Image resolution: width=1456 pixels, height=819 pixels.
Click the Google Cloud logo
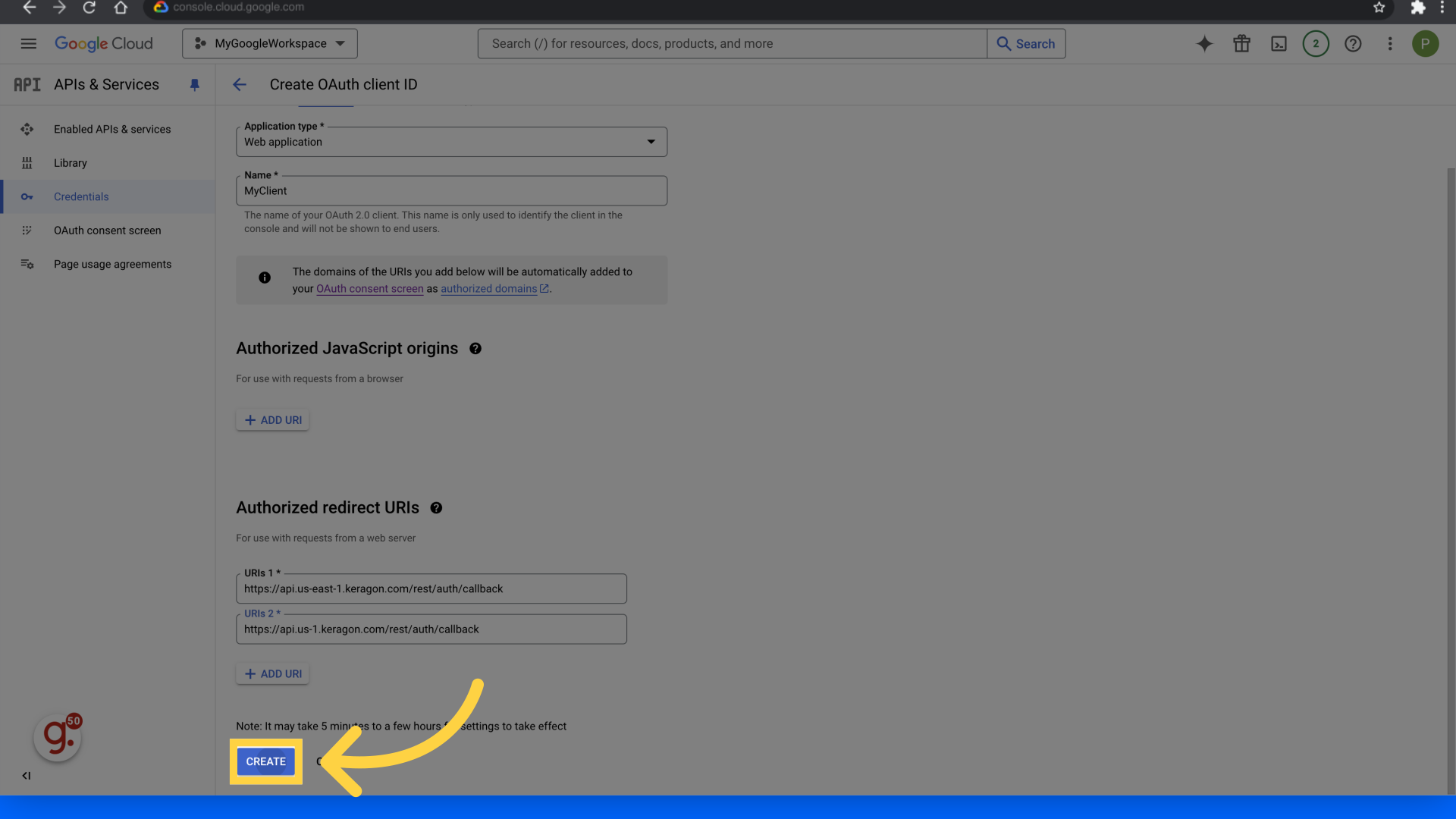coord(104,44)
